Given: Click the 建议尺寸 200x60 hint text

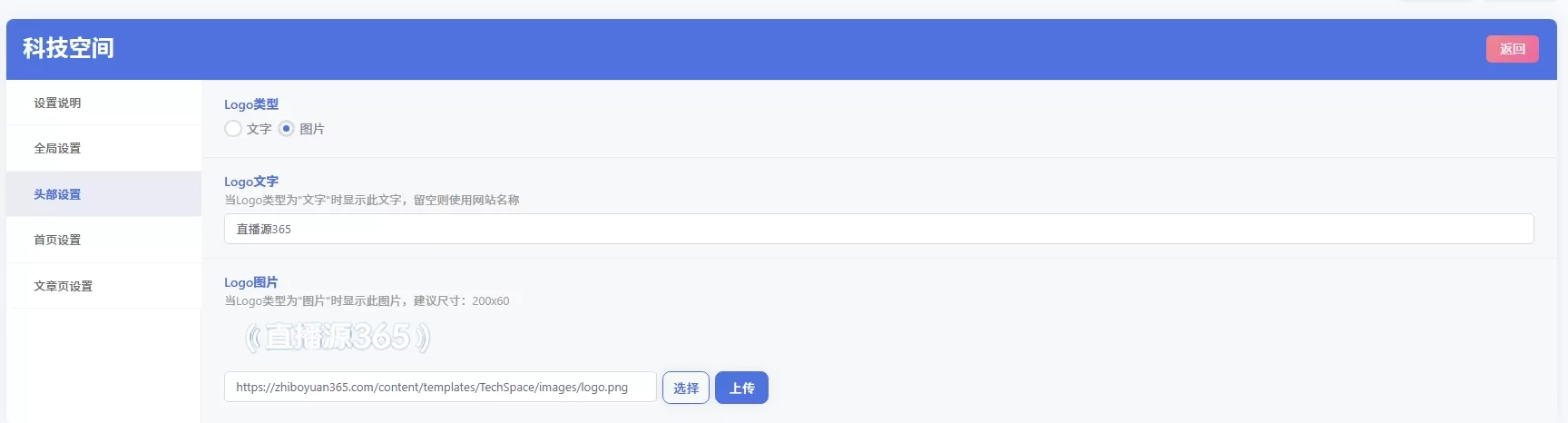Looking at the screenshot, I should tap(461, 300).
